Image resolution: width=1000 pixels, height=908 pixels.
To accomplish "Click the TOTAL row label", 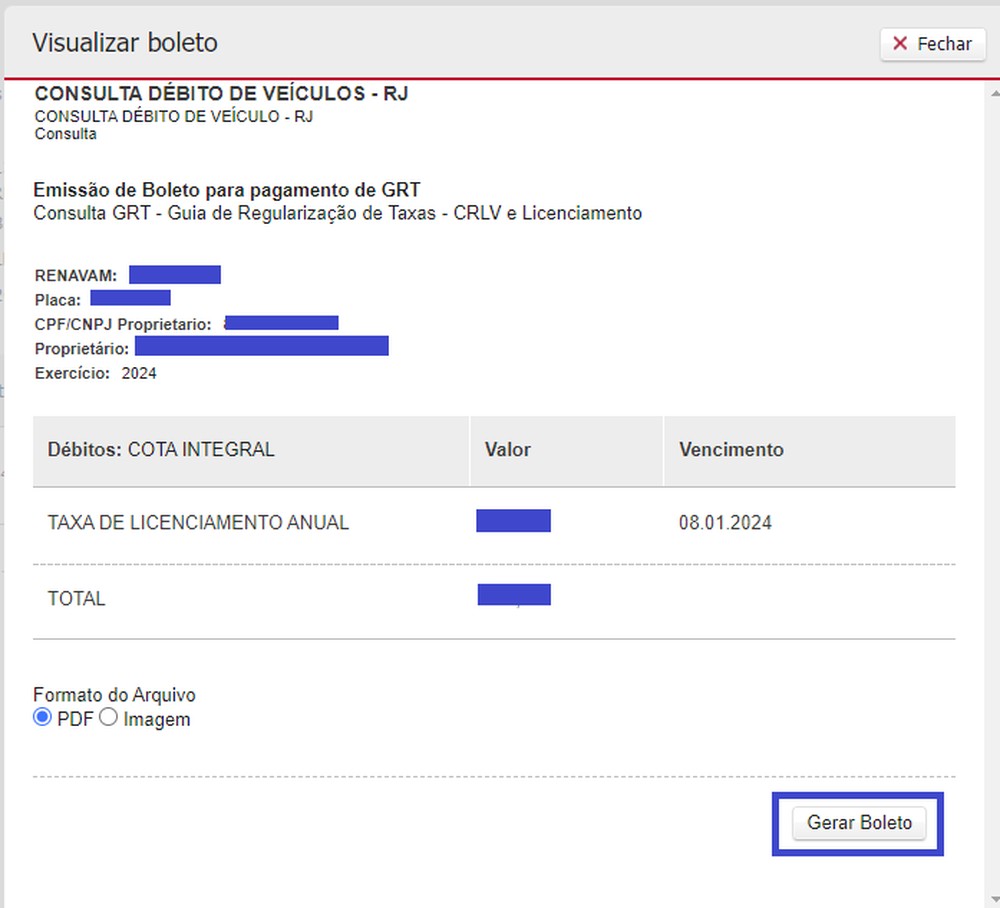I will click(x=76, y=599).
